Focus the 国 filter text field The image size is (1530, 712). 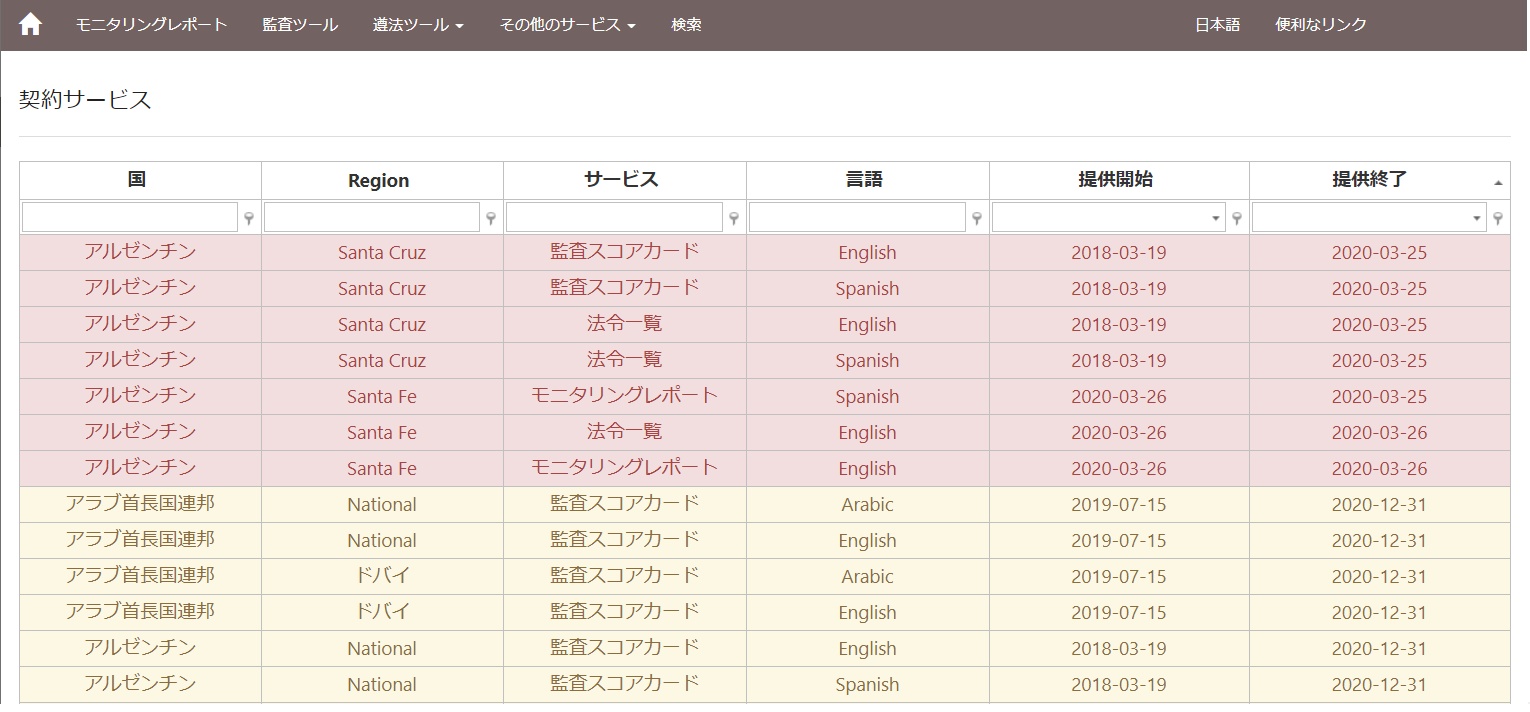(x=130, y=217)
